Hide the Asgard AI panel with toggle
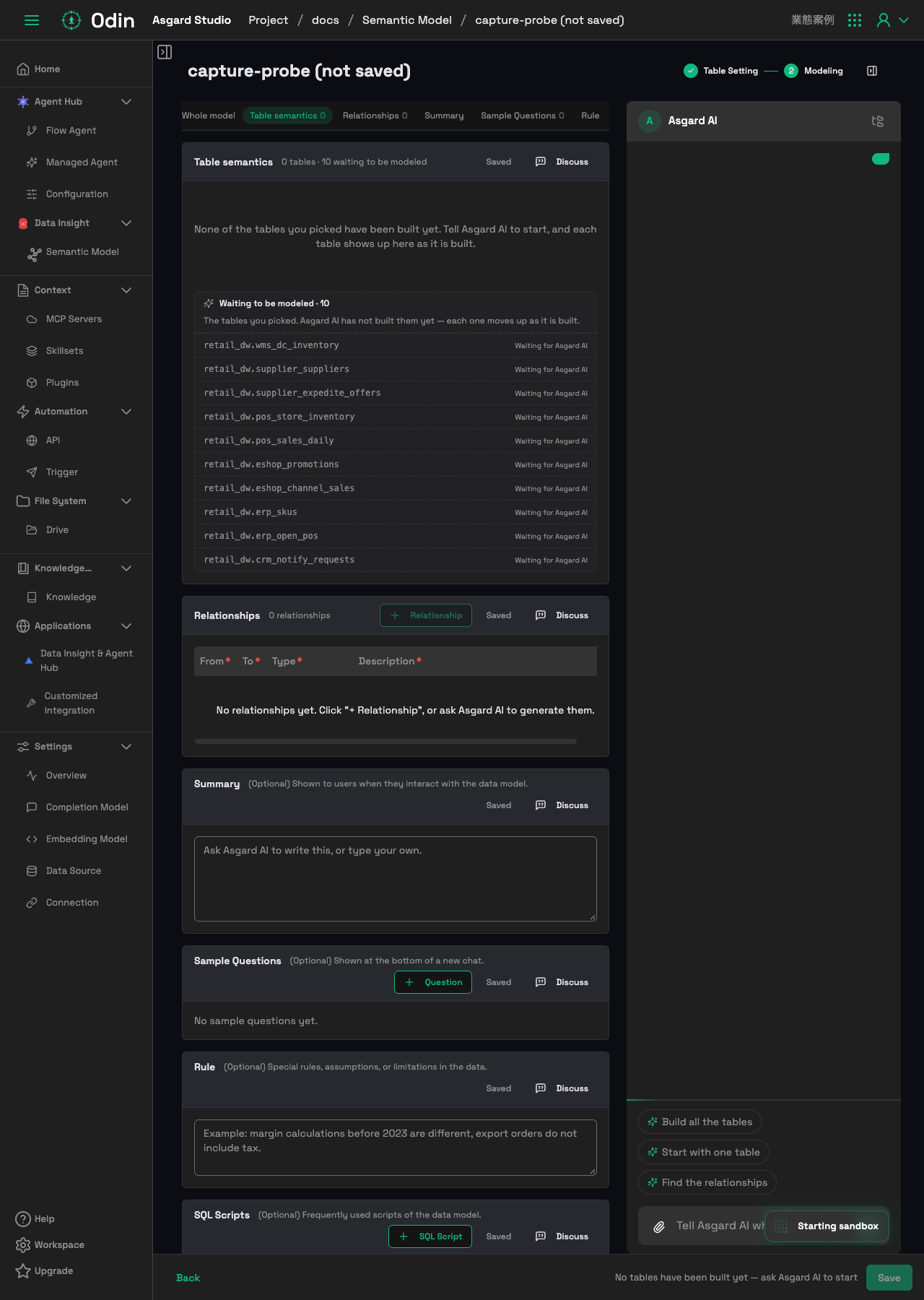The width and height of the screenshot is (924, 1300). [872, 71]
